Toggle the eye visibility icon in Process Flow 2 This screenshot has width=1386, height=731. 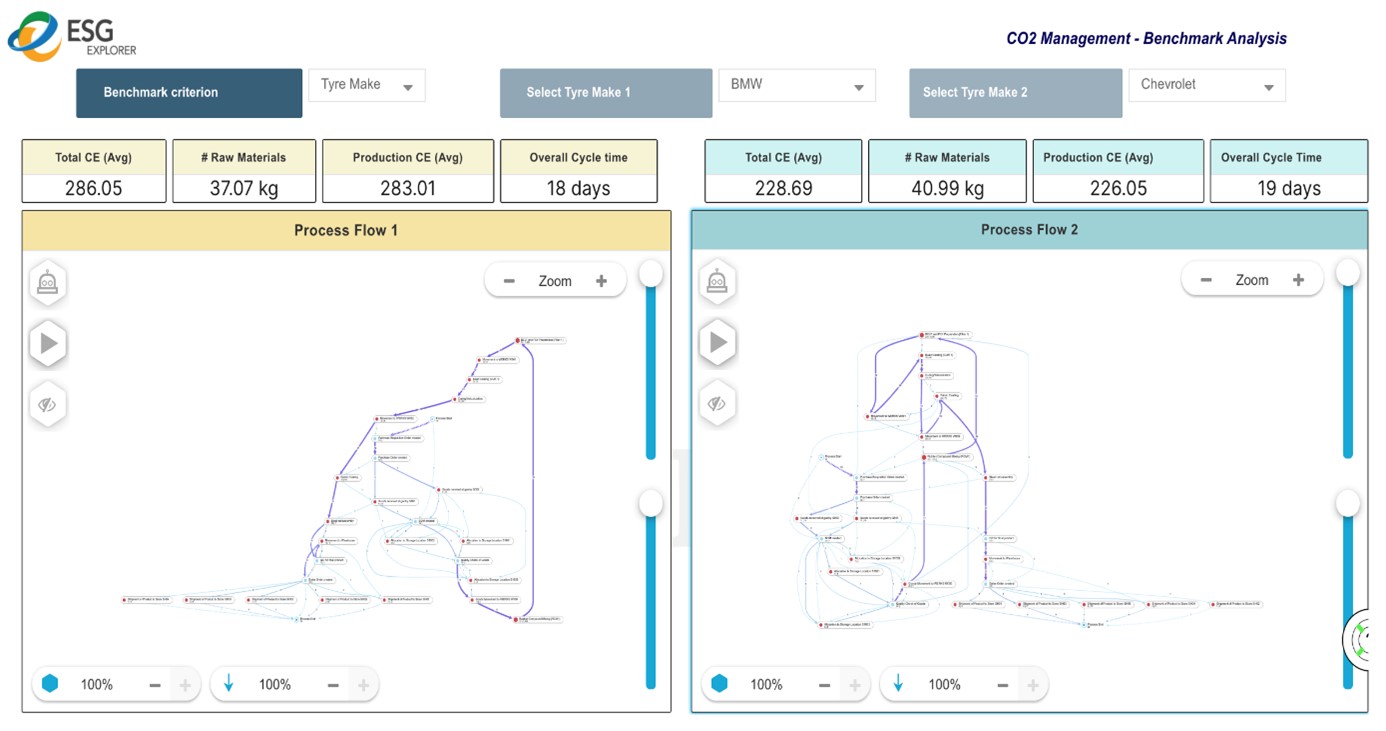tap(717, 404)
